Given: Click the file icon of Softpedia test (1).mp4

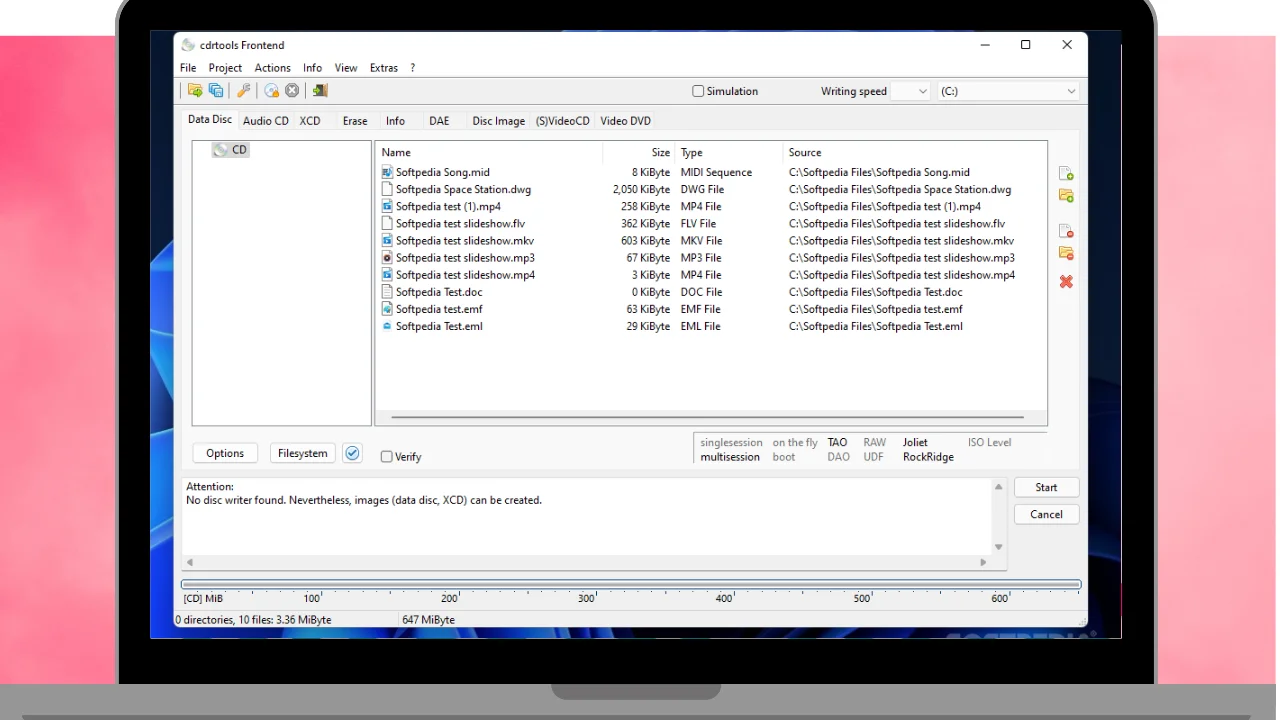Looking at the screenshot, I should [x=387, y=206].
